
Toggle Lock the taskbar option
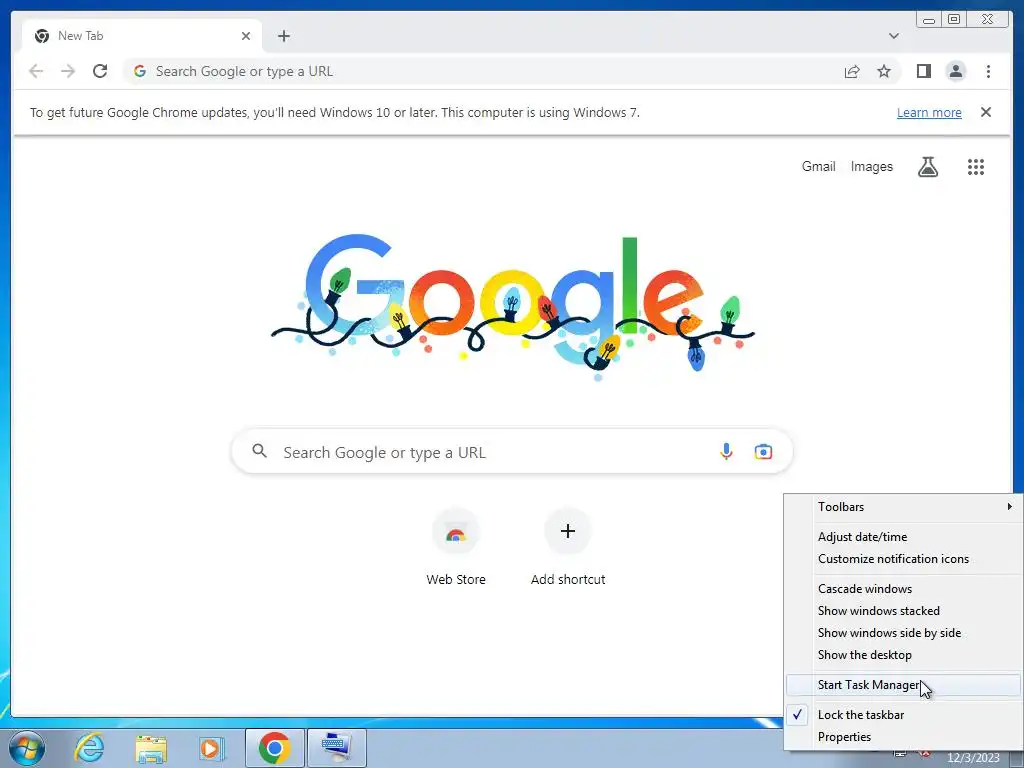pos(903,714)
